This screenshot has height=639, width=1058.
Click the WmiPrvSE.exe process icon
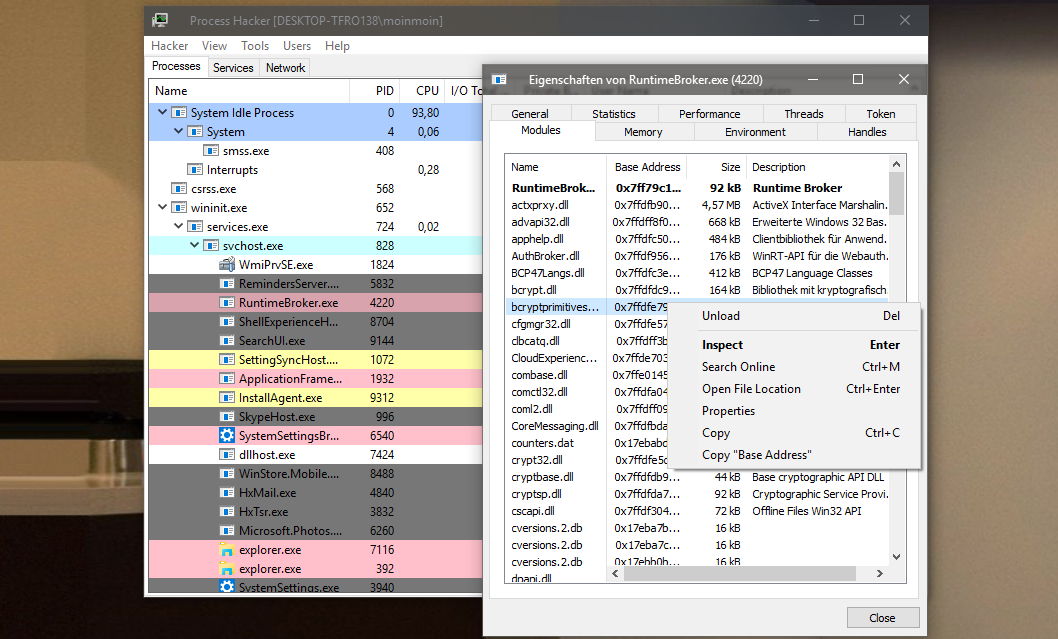227,265
